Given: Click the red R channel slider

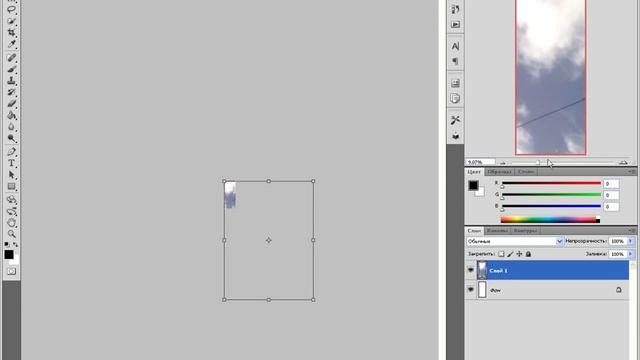Looking at the screenshot, I should coord(551,183).
